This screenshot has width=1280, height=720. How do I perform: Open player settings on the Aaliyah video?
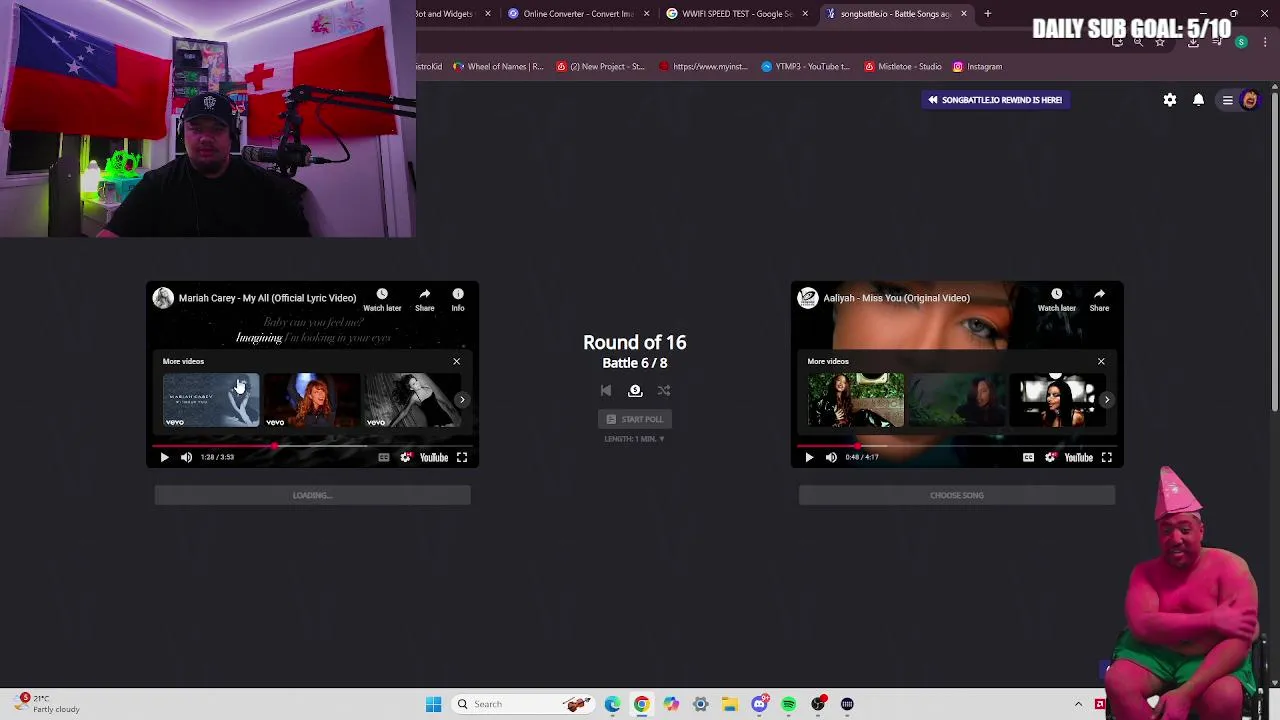tap(1051, 457)
